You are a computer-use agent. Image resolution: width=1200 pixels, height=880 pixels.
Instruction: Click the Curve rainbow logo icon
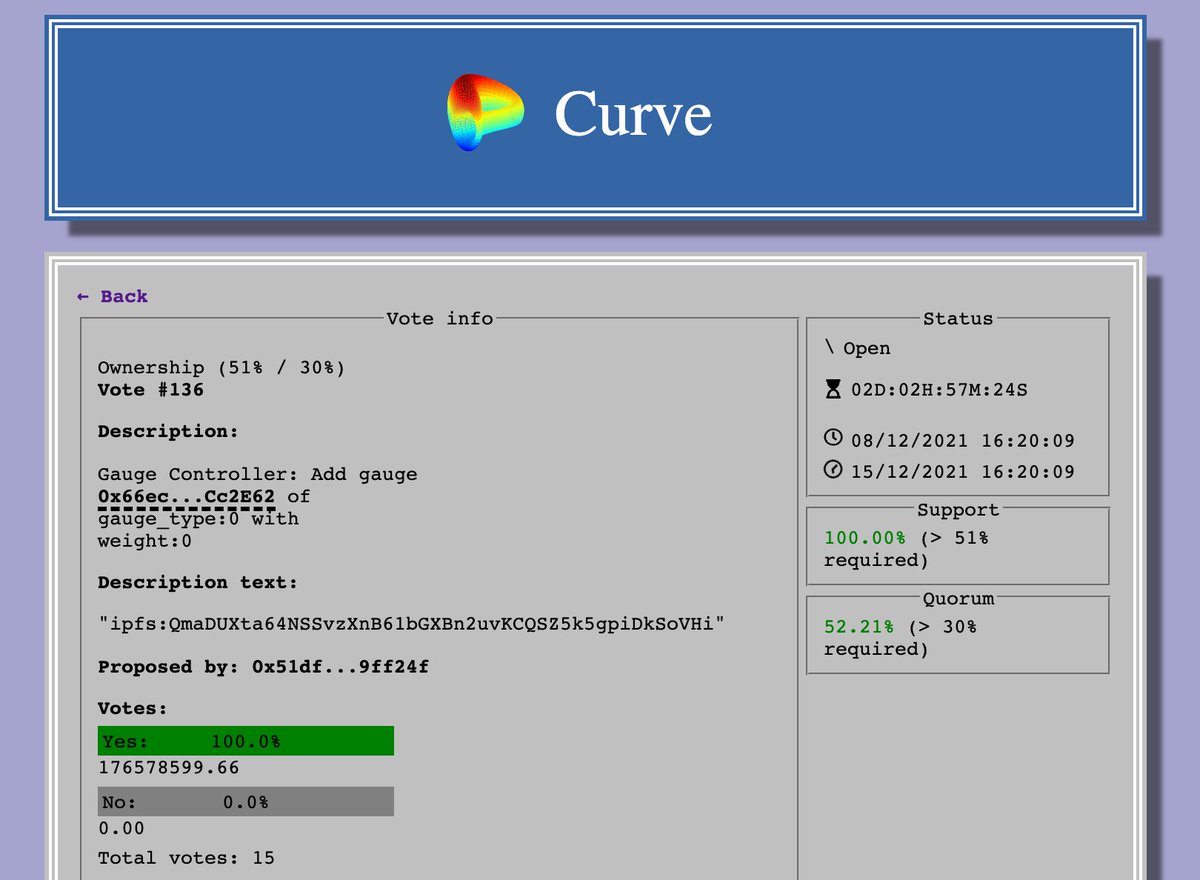click(x=484, y=112)
